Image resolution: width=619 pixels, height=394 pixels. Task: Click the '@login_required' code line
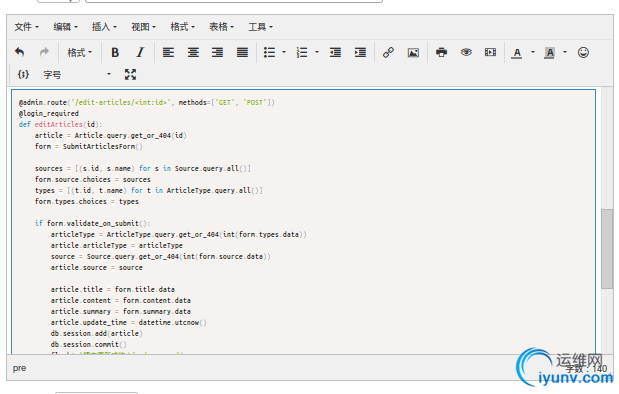coord(49,113)
